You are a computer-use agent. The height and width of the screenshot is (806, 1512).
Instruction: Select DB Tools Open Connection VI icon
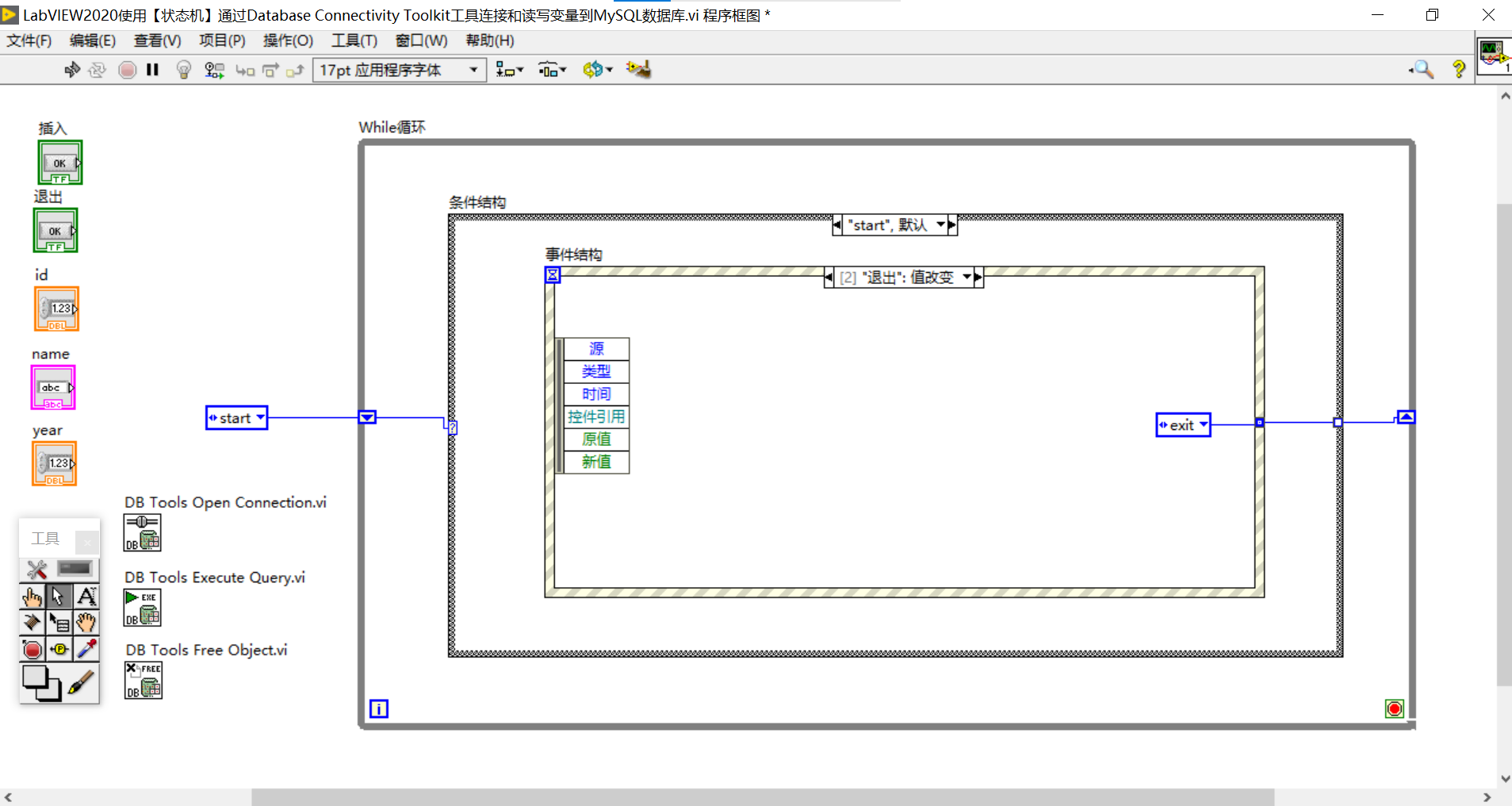tap(143, 532)
